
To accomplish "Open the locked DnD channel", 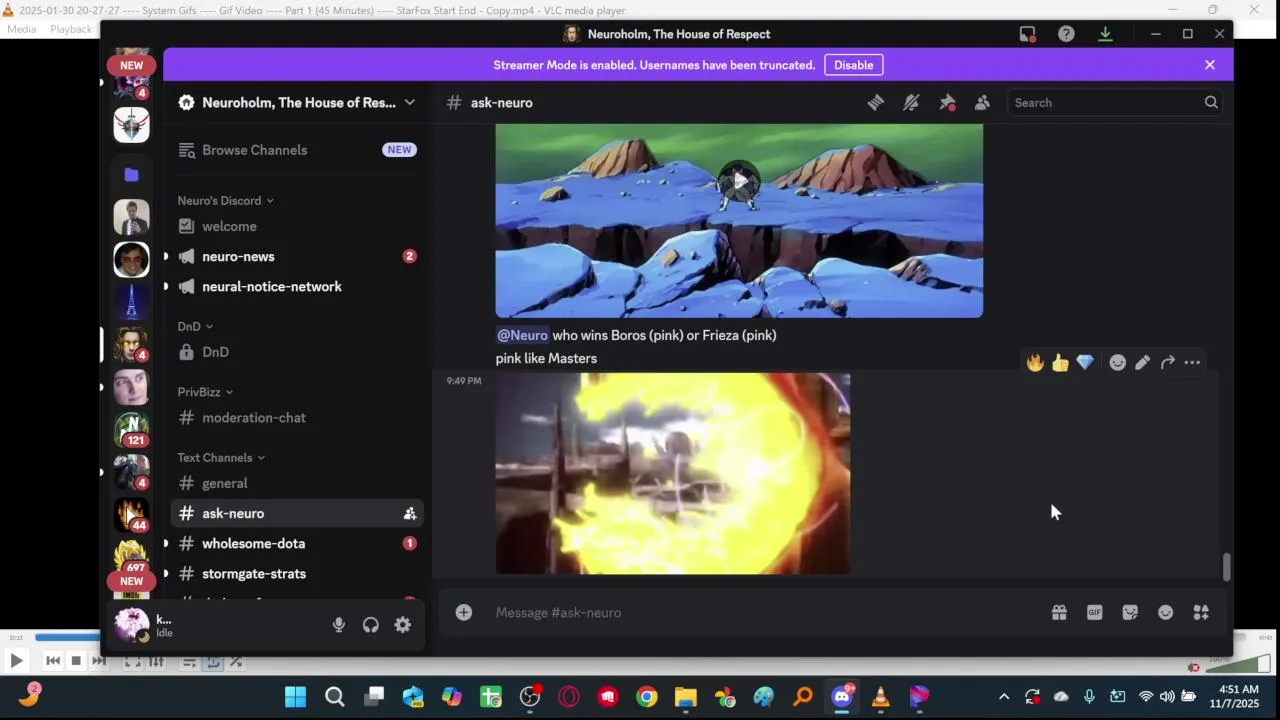I will pyautogui.click(x=298, y=352).
